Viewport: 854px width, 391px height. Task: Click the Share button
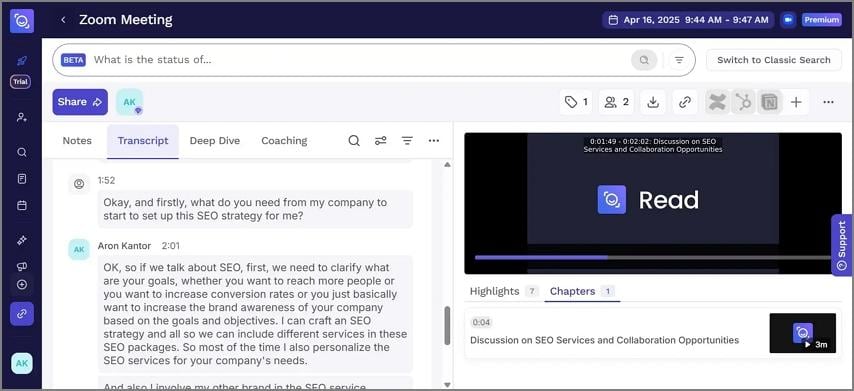80,102
